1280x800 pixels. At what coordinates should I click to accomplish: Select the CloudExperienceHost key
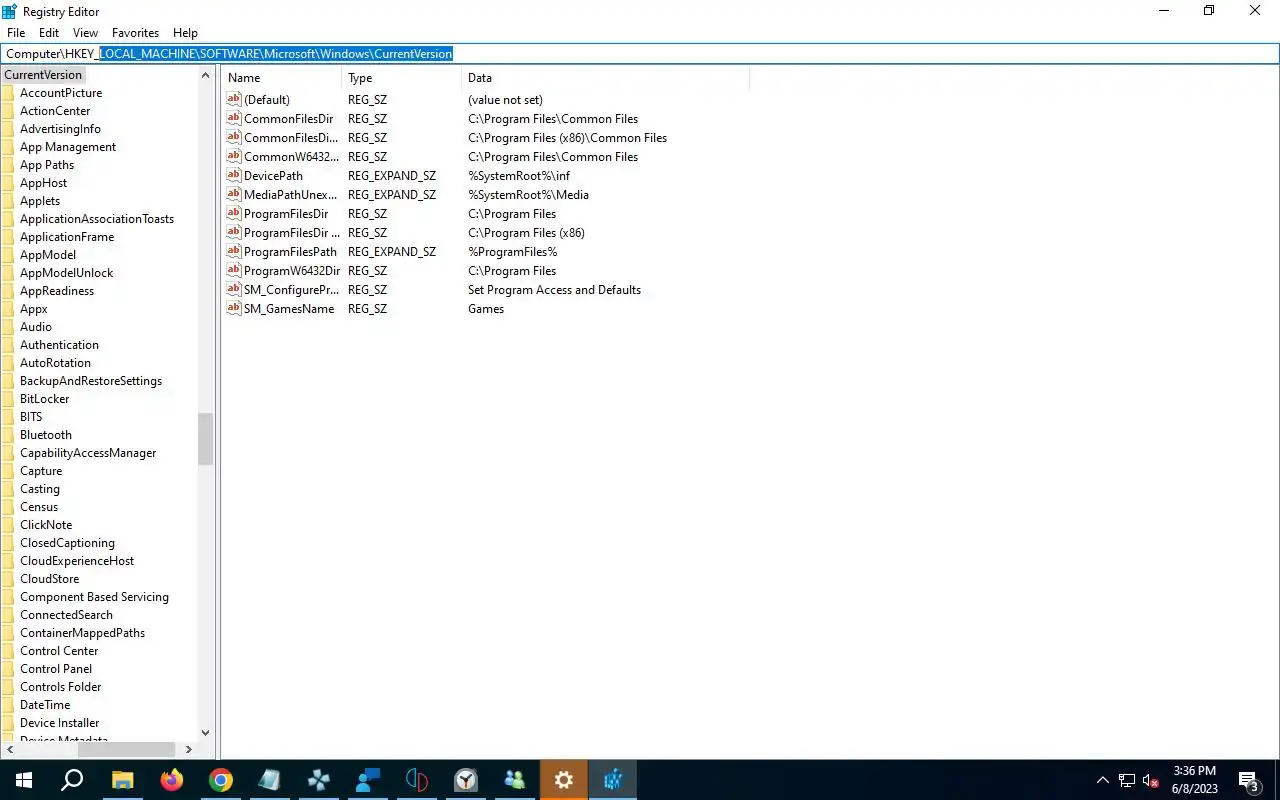tap(77, 561)
